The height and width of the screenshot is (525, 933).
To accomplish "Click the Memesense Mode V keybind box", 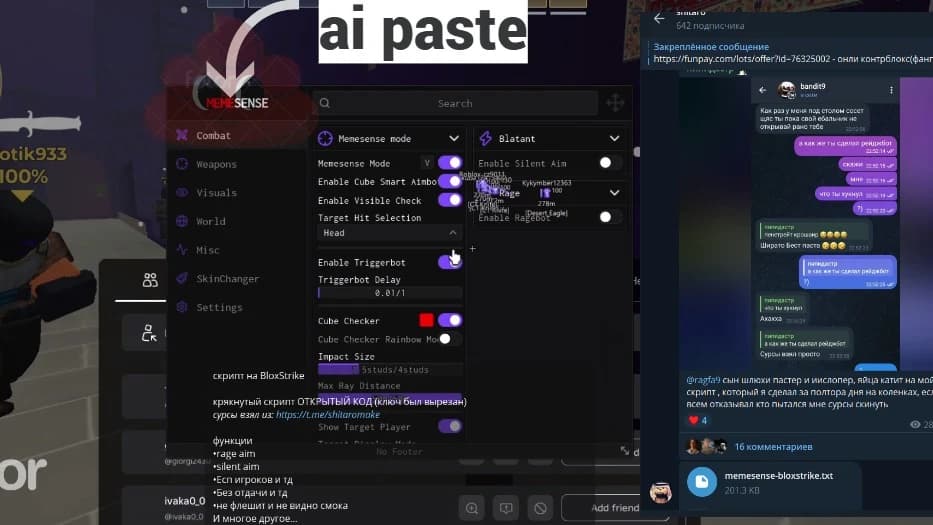I will pos(427,162).
